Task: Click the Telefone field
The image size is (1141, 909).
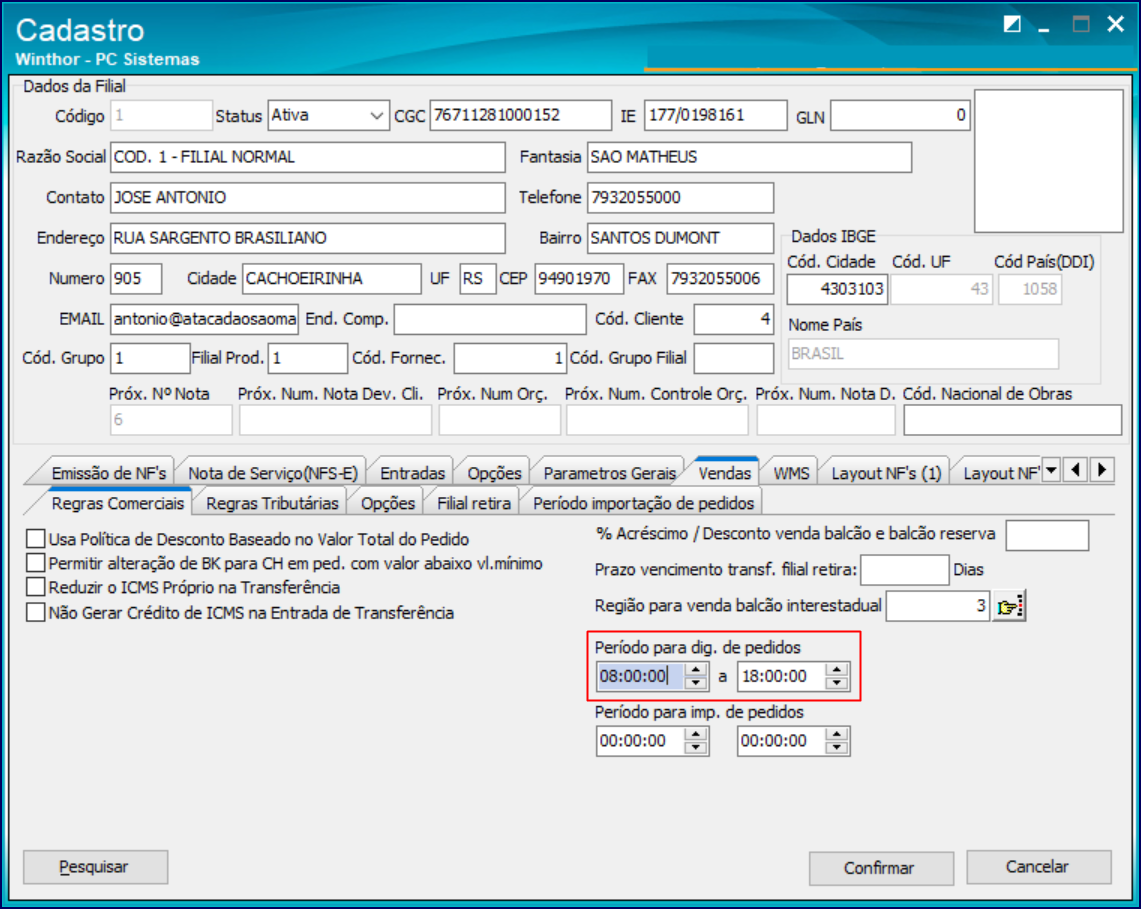Action: pyautogui.click(x=680, y=198)
